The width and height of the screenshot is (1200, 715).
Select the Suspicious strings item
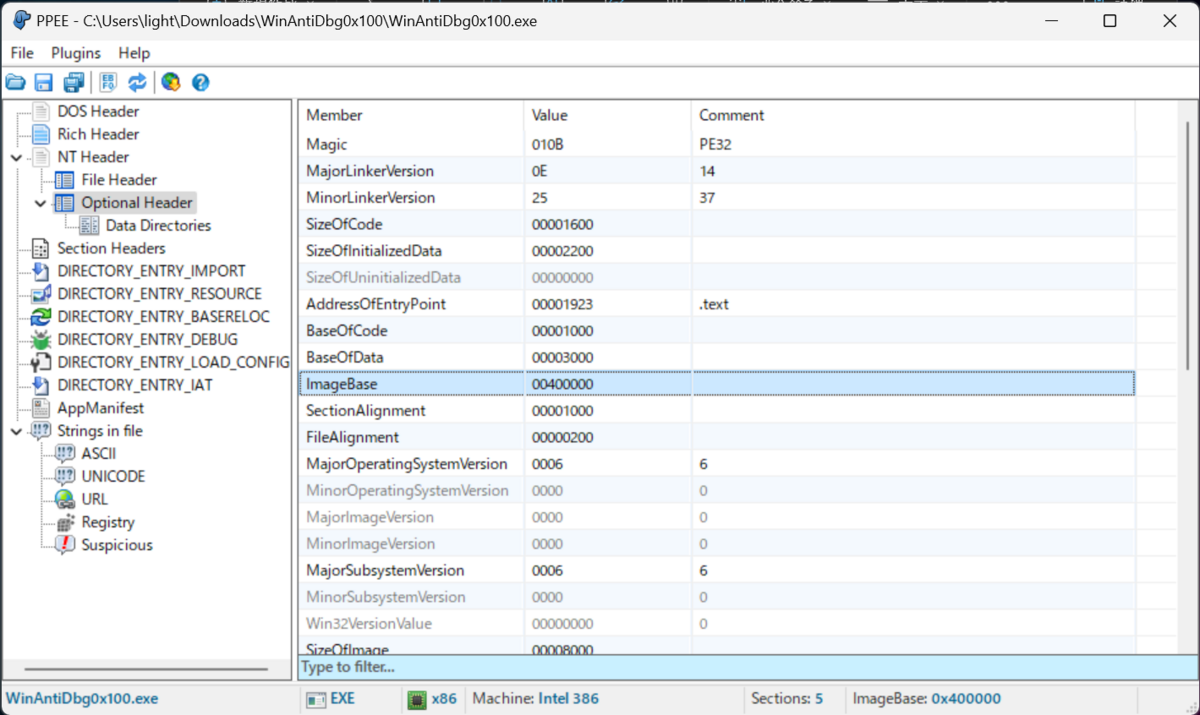tap(120, 544)
